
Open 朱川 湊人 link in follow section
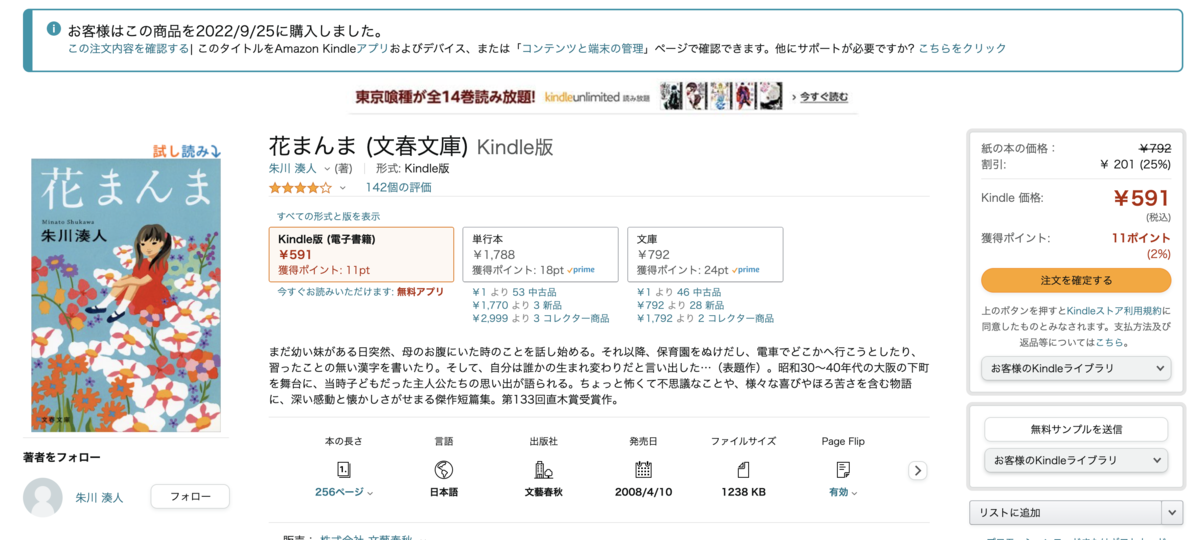[x=100, y=497]
